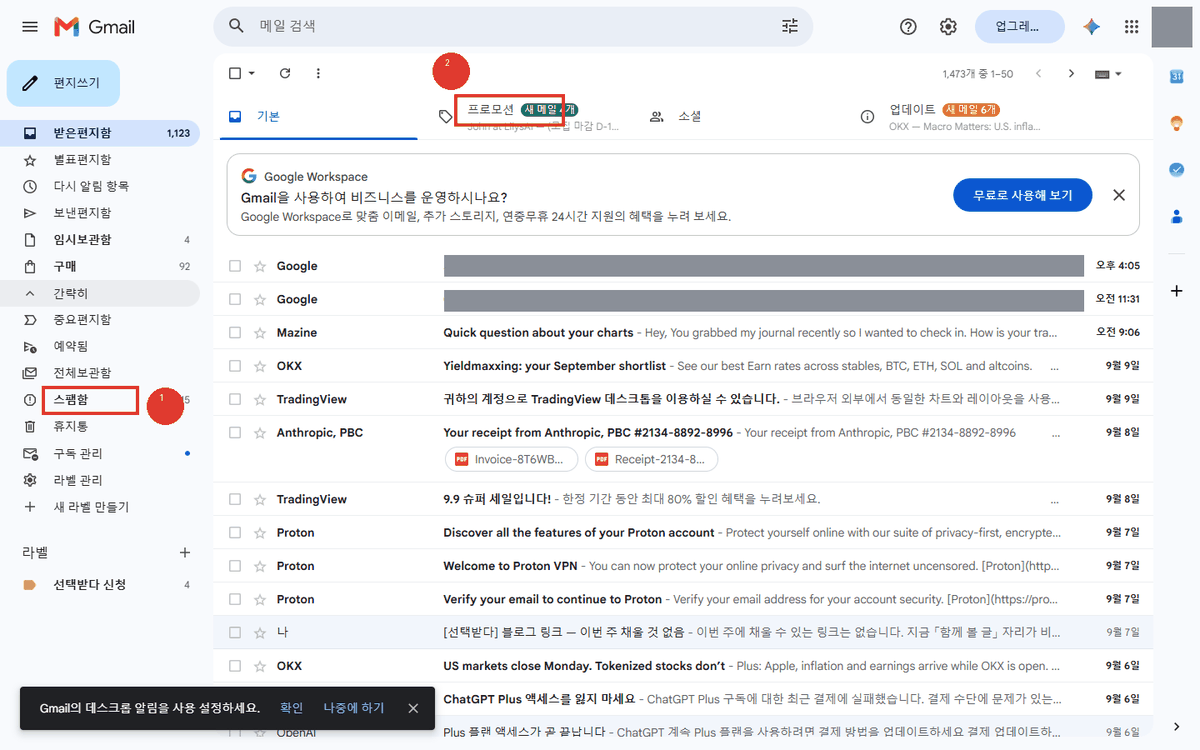Open the Receipt-2134-8 PDF attachment
Image resolution: width=1200 pixels, height=750 pixels.
pos(651,459)
